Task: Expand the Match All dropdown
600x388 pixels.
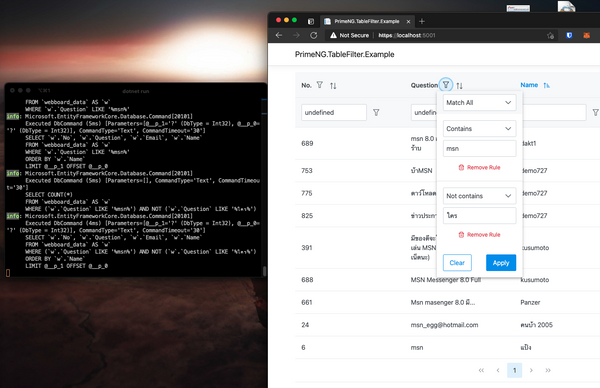Action: click(479, 103)
